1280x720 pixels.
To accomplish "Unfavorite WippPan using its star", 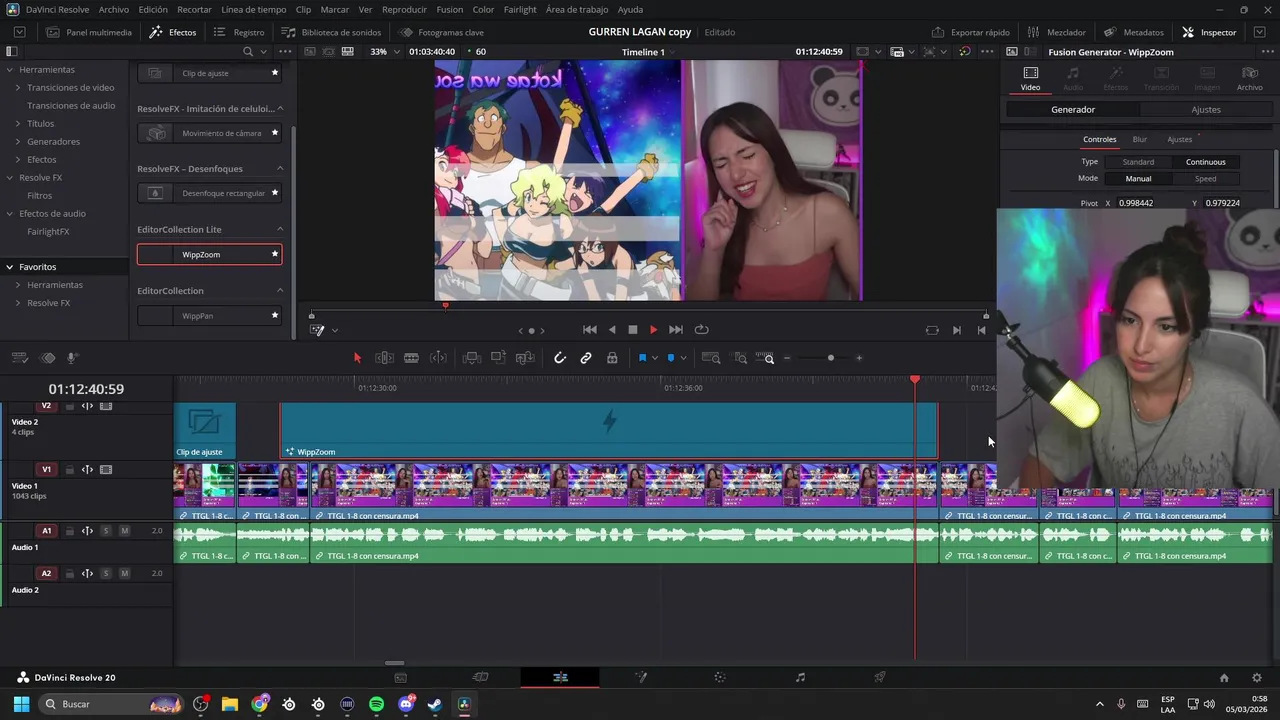I will pyautogui.click(x=275, y=316).
